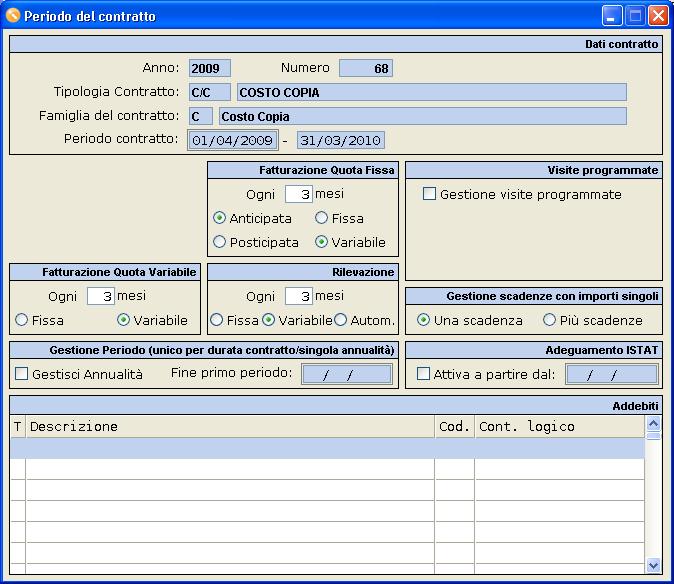This screenshot has height=584, width=674.
Task: Click the Cod. column header
Action: coord(455,426)
